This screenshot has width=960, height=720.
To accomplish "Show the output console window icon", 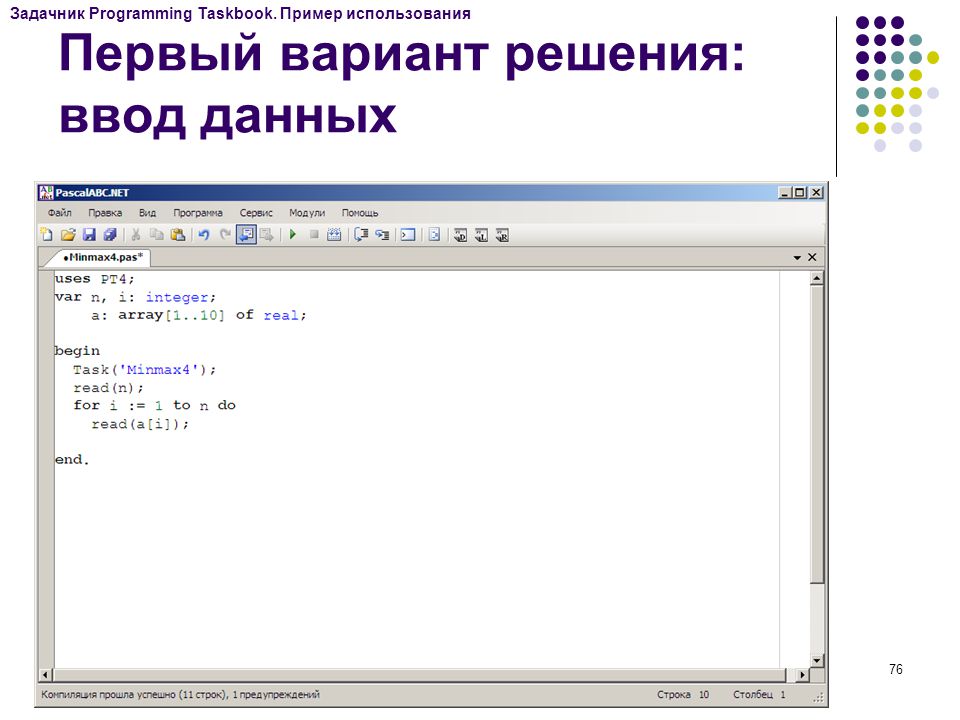I will click(x=408, y=235).
